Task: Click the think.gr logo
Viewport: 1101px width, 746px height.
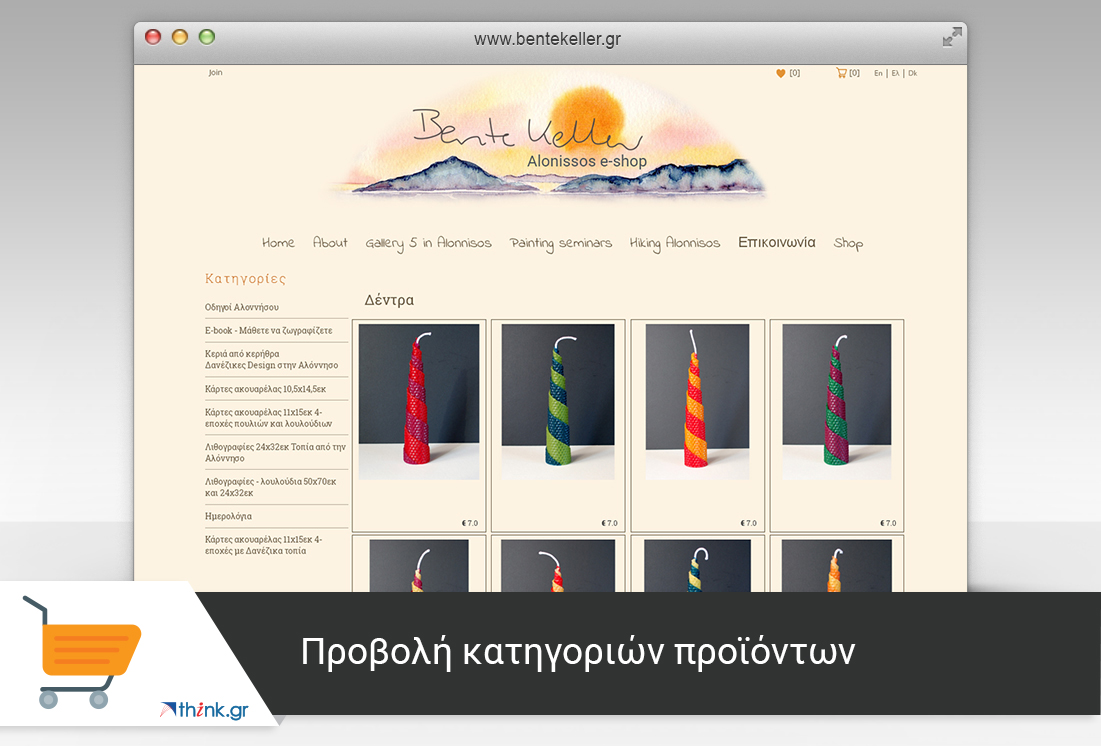Action: 204,709
